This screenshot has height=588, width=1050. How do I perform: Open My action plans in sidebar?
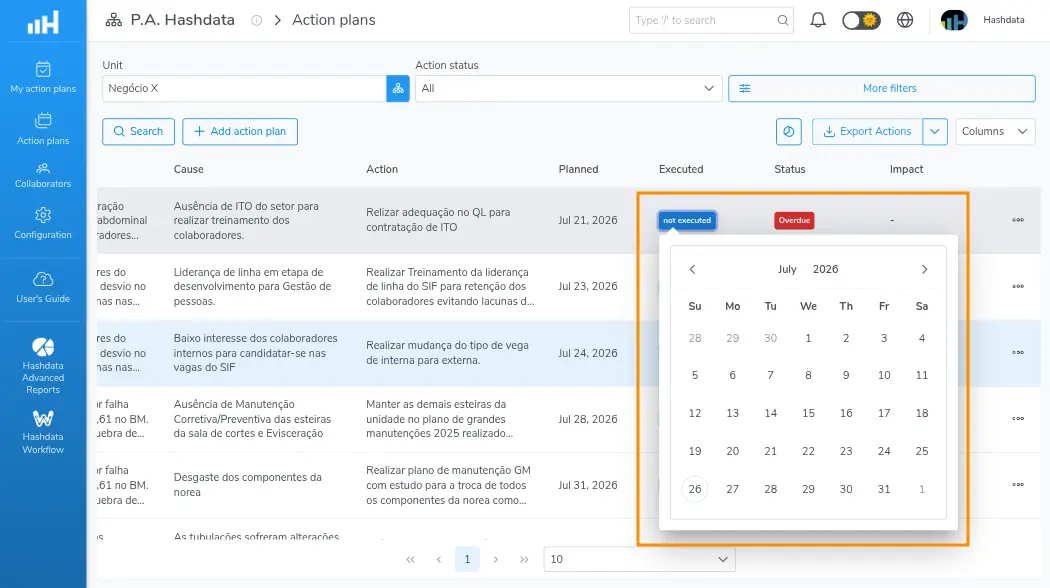[x=43, y=77]
